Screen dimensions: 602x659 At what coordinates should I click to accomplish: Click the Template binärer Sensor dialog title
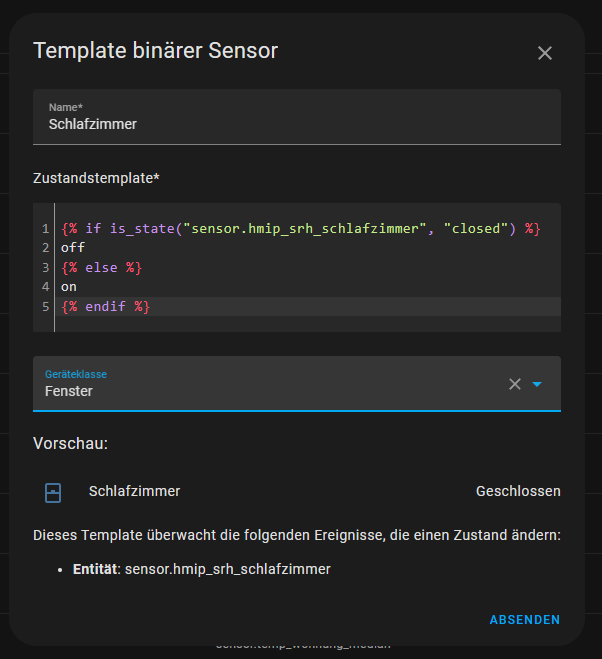[x=155, y=51]
